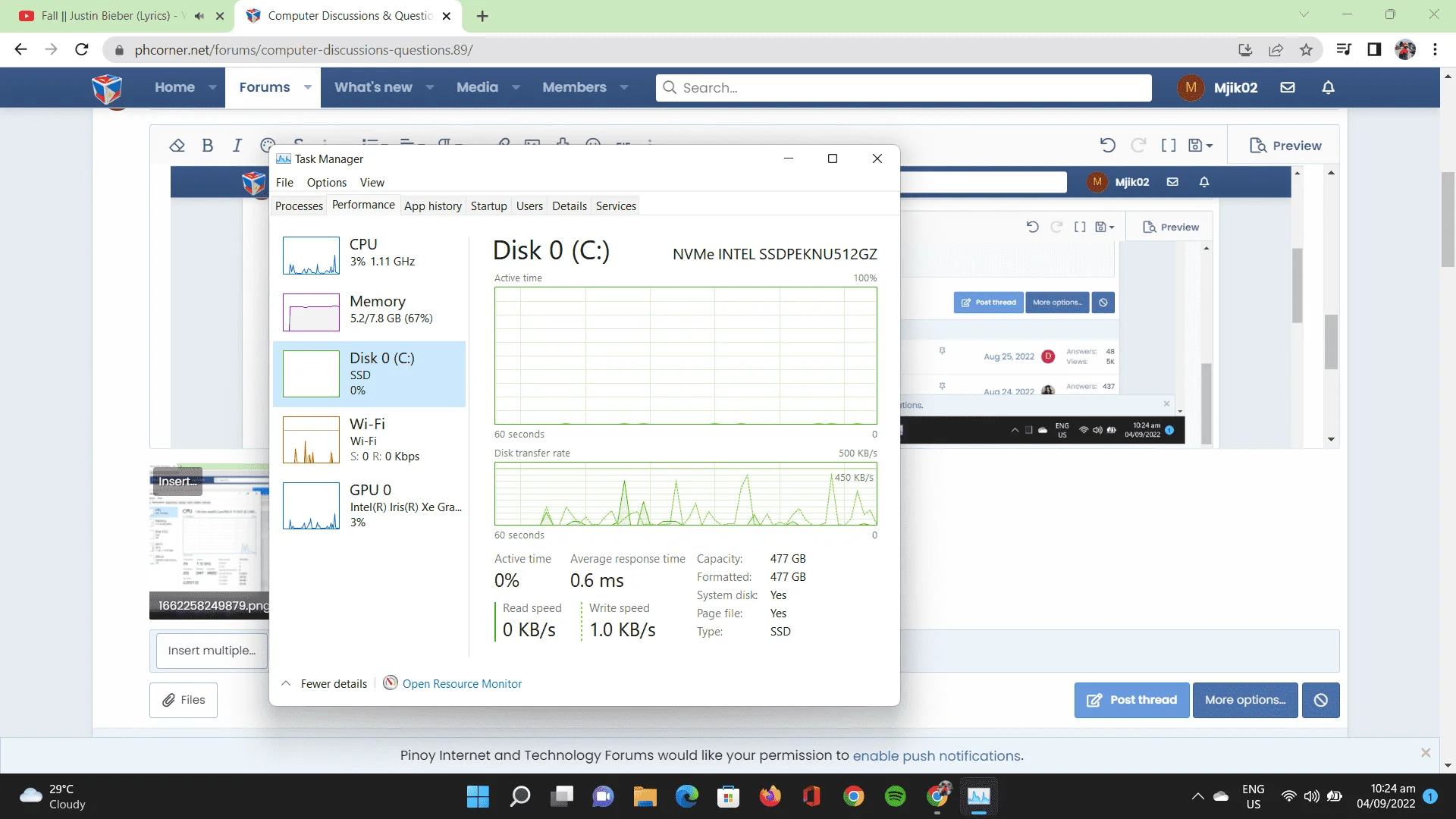The image size is (1456, 819).
Task: Expand the What's new menu arrow
Action: pyautogui.click(x=430, y=87)
